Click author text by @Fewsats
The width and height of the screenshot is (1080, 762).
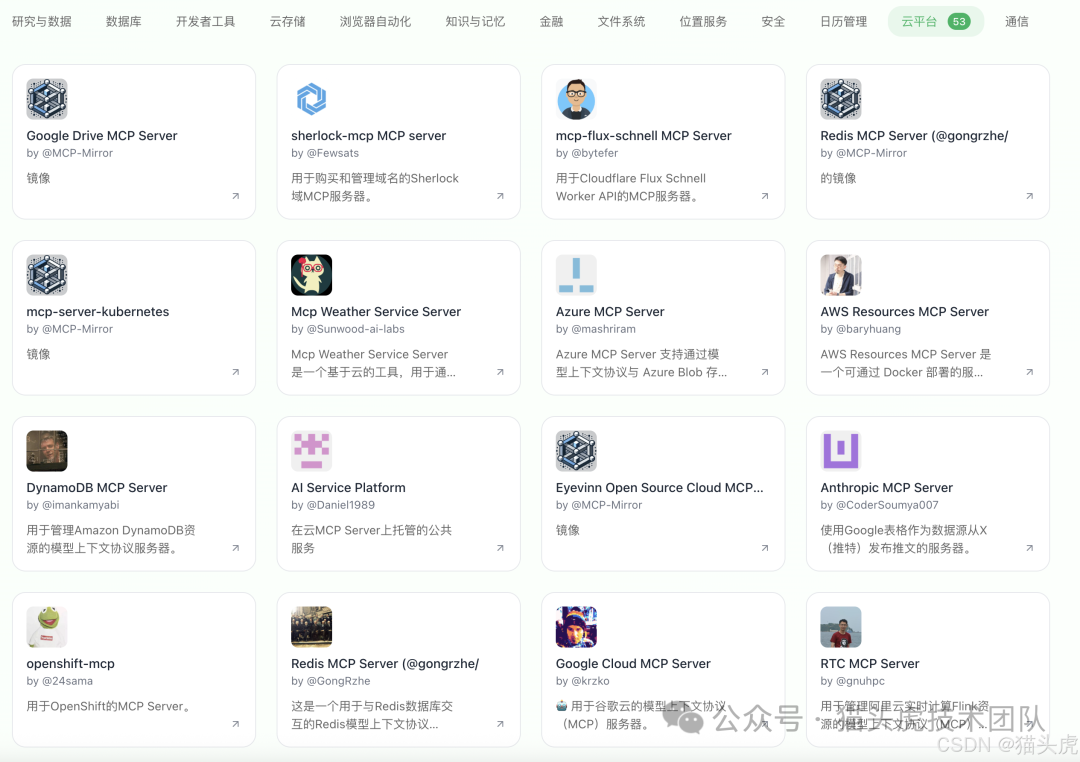pos(324,153)
